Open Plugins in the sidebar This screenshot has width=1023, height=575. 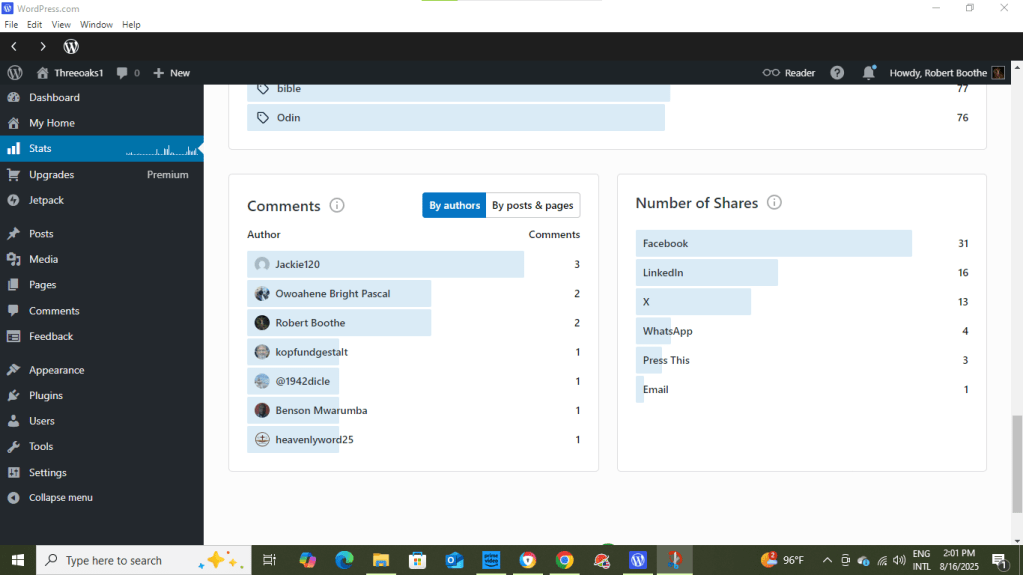tap(46, 396)
